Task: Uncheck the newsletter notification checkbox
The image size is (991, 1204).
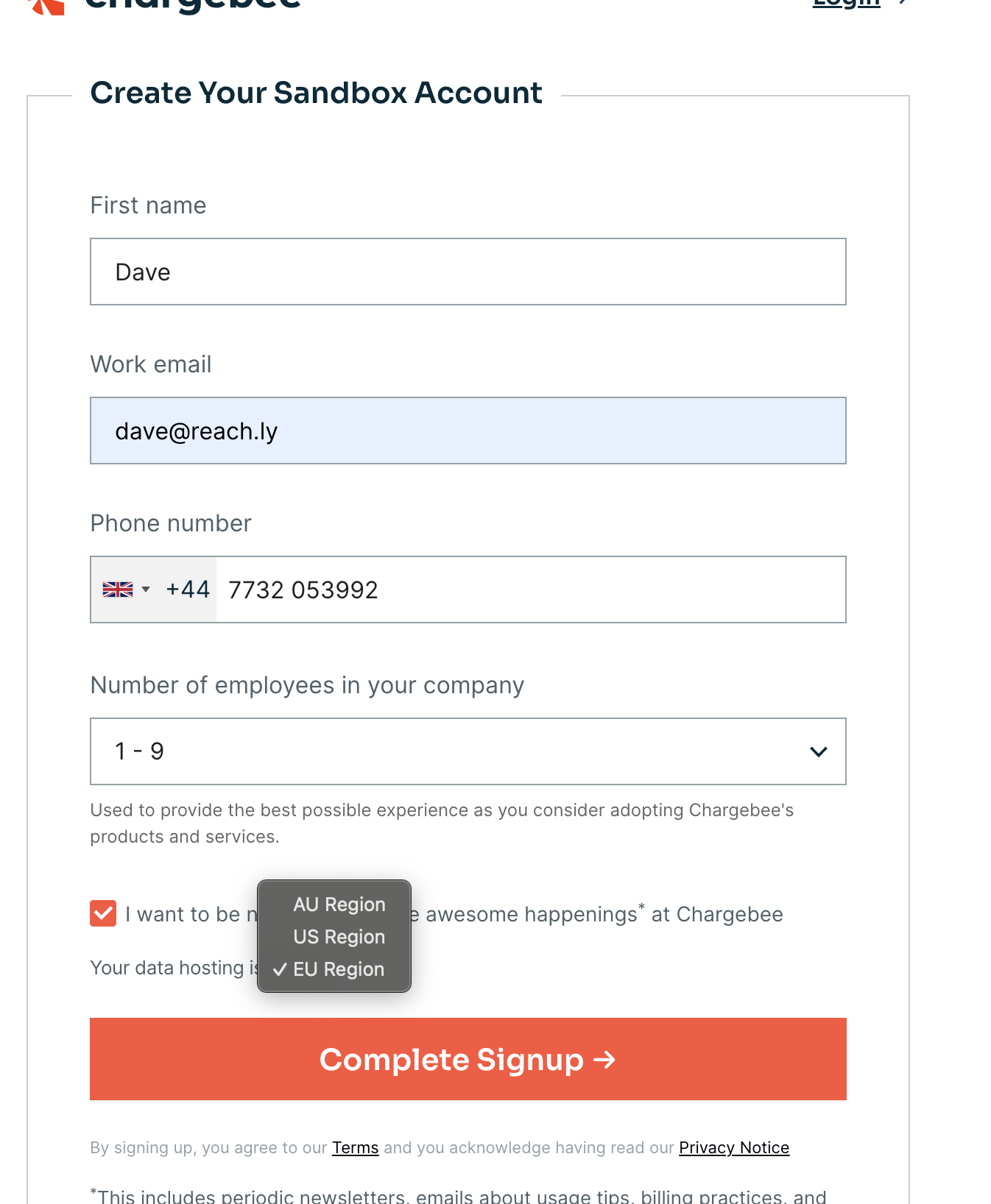Action: [x=103, y=914]
